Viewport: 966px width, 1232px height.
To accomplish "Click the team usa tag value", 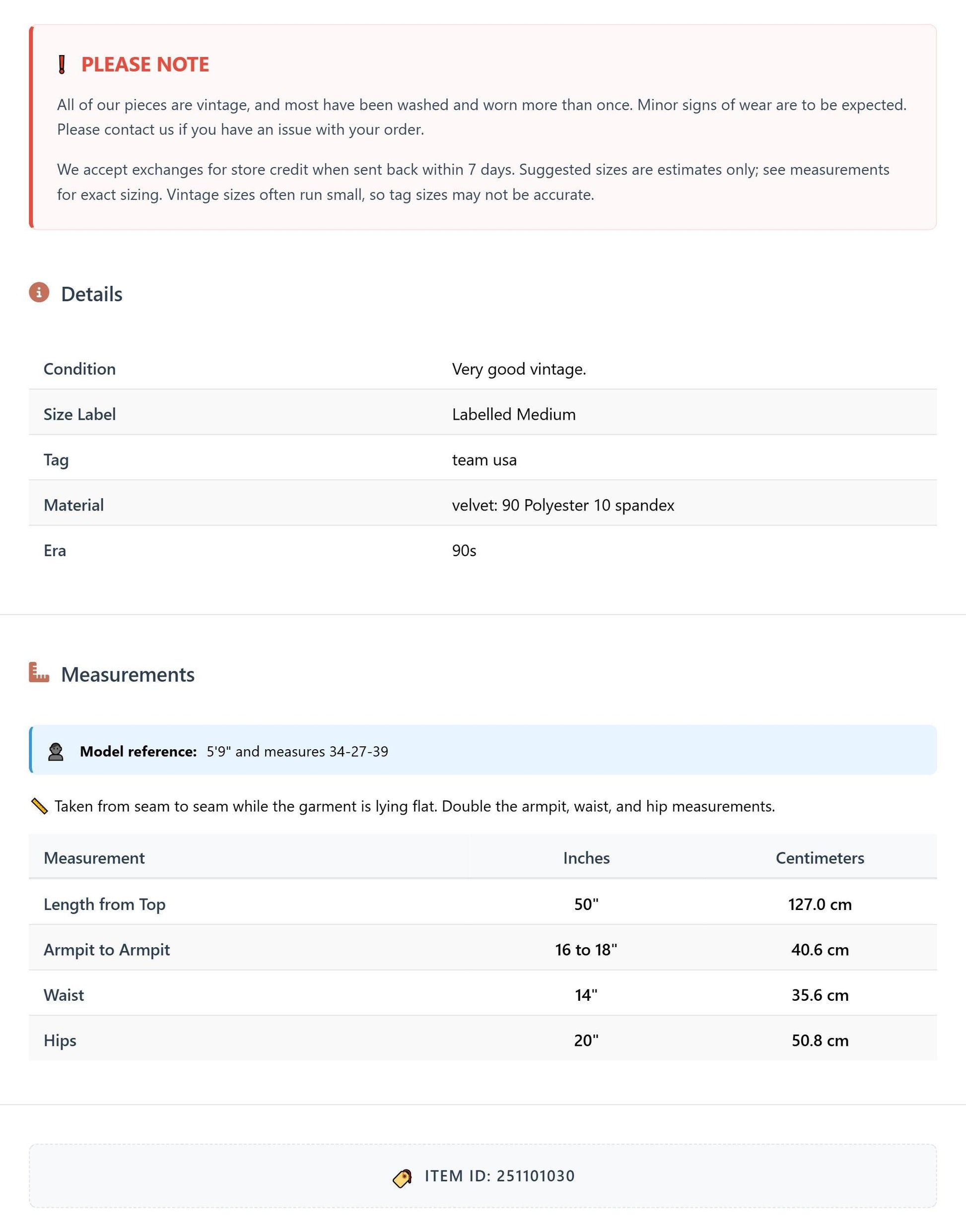I will click(484, 459).
